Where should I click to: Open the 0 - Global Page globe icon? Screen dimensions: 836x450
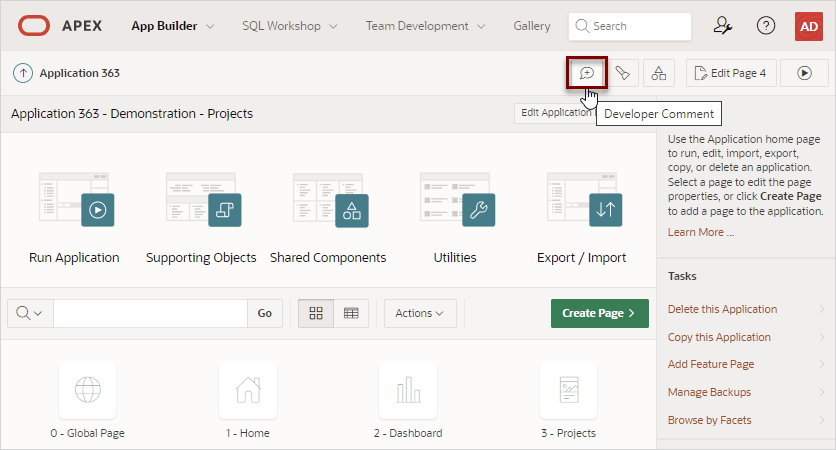[x=87, y=390]
